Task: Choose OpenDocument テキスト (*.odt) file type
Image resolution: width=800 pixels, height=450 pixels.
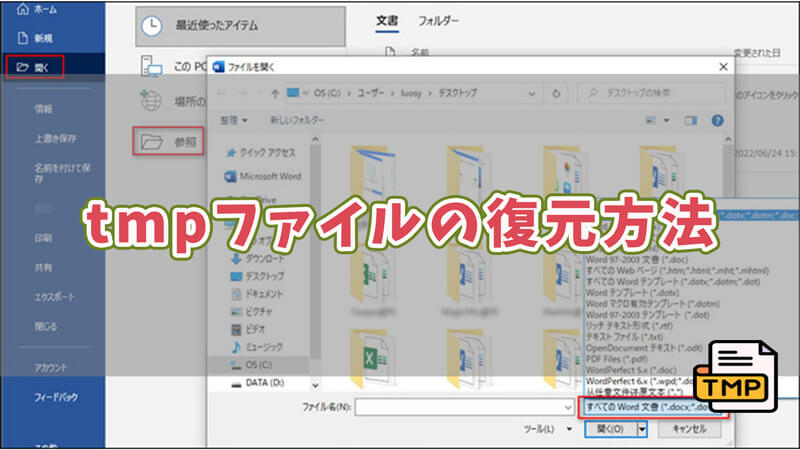Action: pyautogui.click(x=644, y=348)
